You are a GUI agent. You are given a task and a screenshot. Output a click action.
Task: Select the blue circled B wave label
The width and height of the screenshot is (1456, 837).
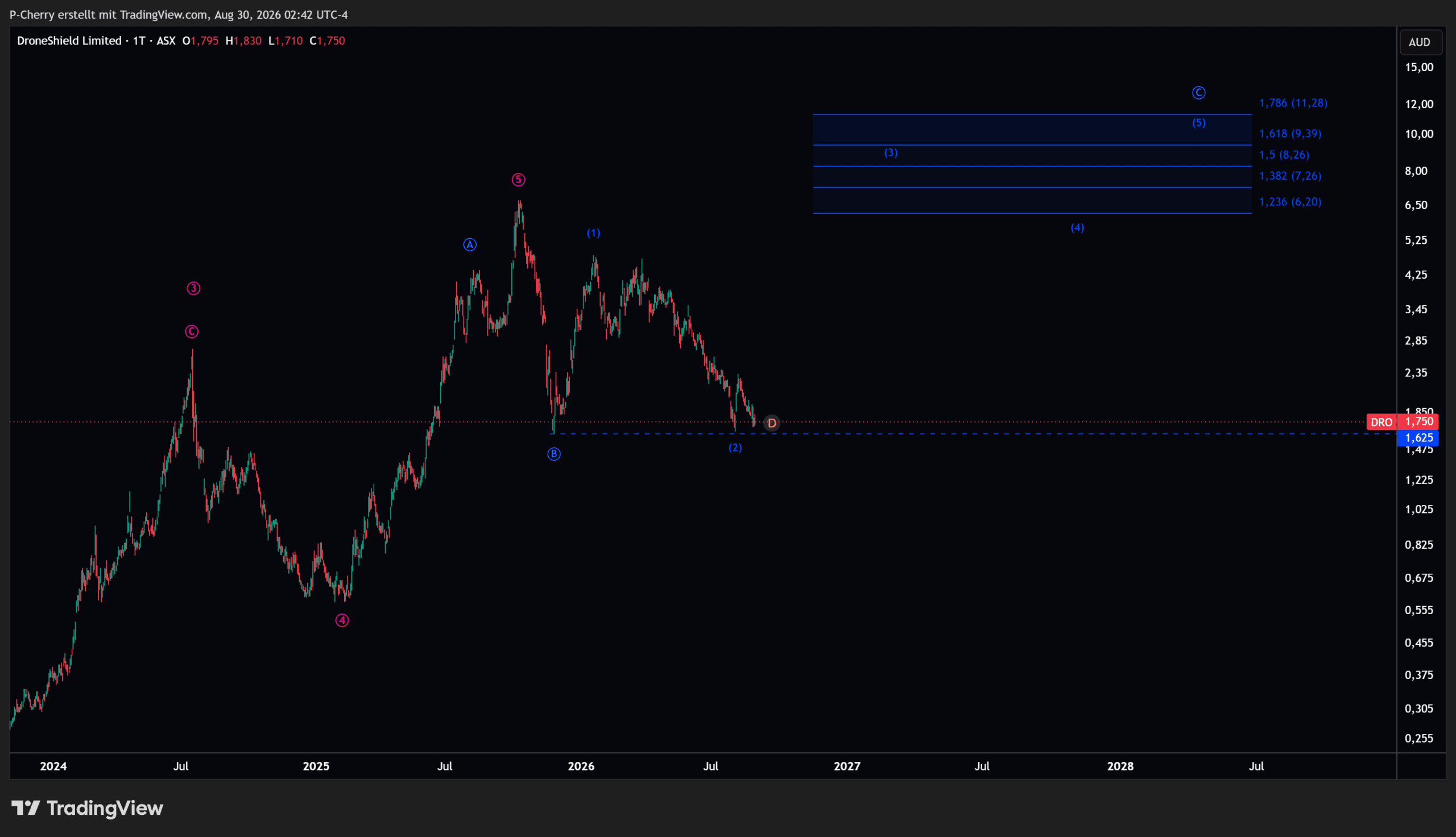click(553, 454)
